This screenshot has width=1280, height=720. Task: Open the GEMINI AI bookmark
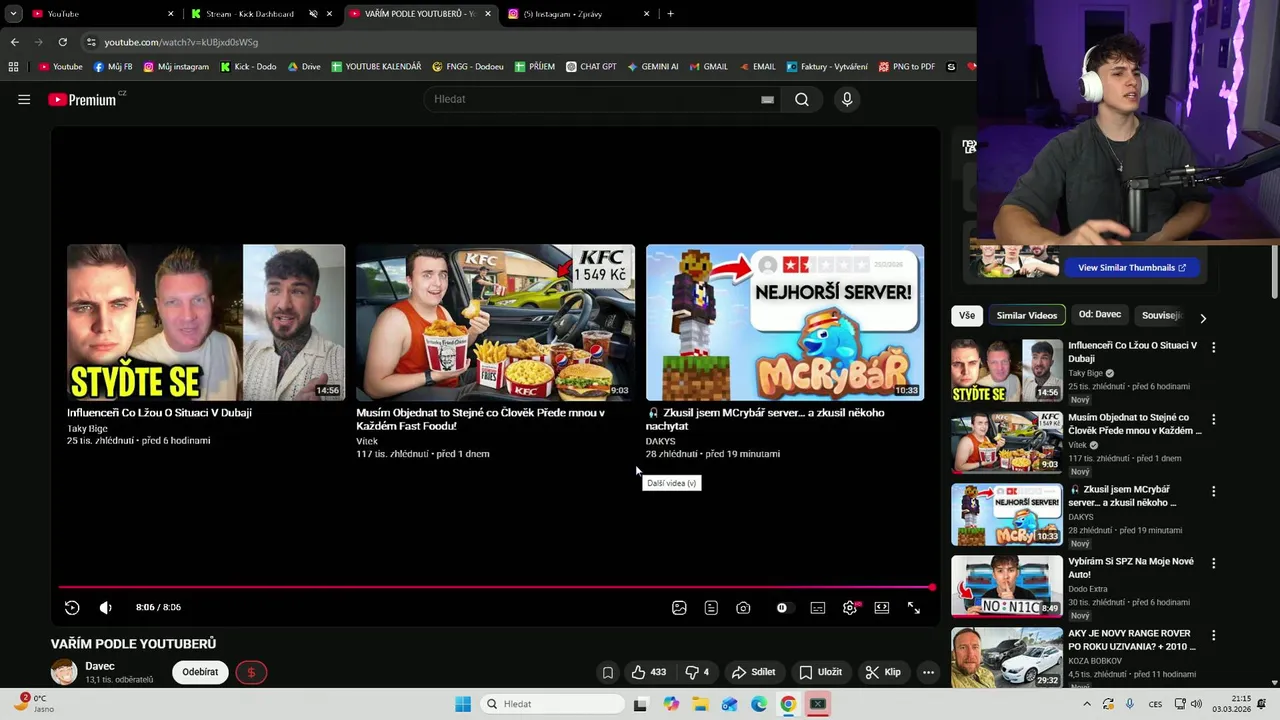coord(653,67)
